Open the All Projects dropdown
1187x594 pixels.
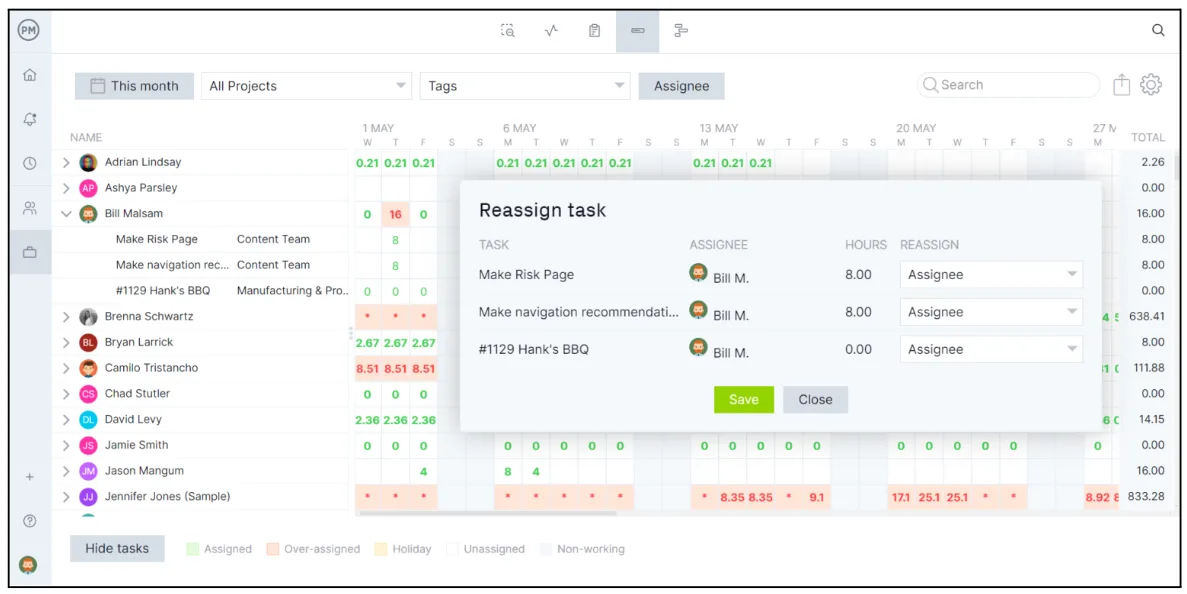pos(306,86)
